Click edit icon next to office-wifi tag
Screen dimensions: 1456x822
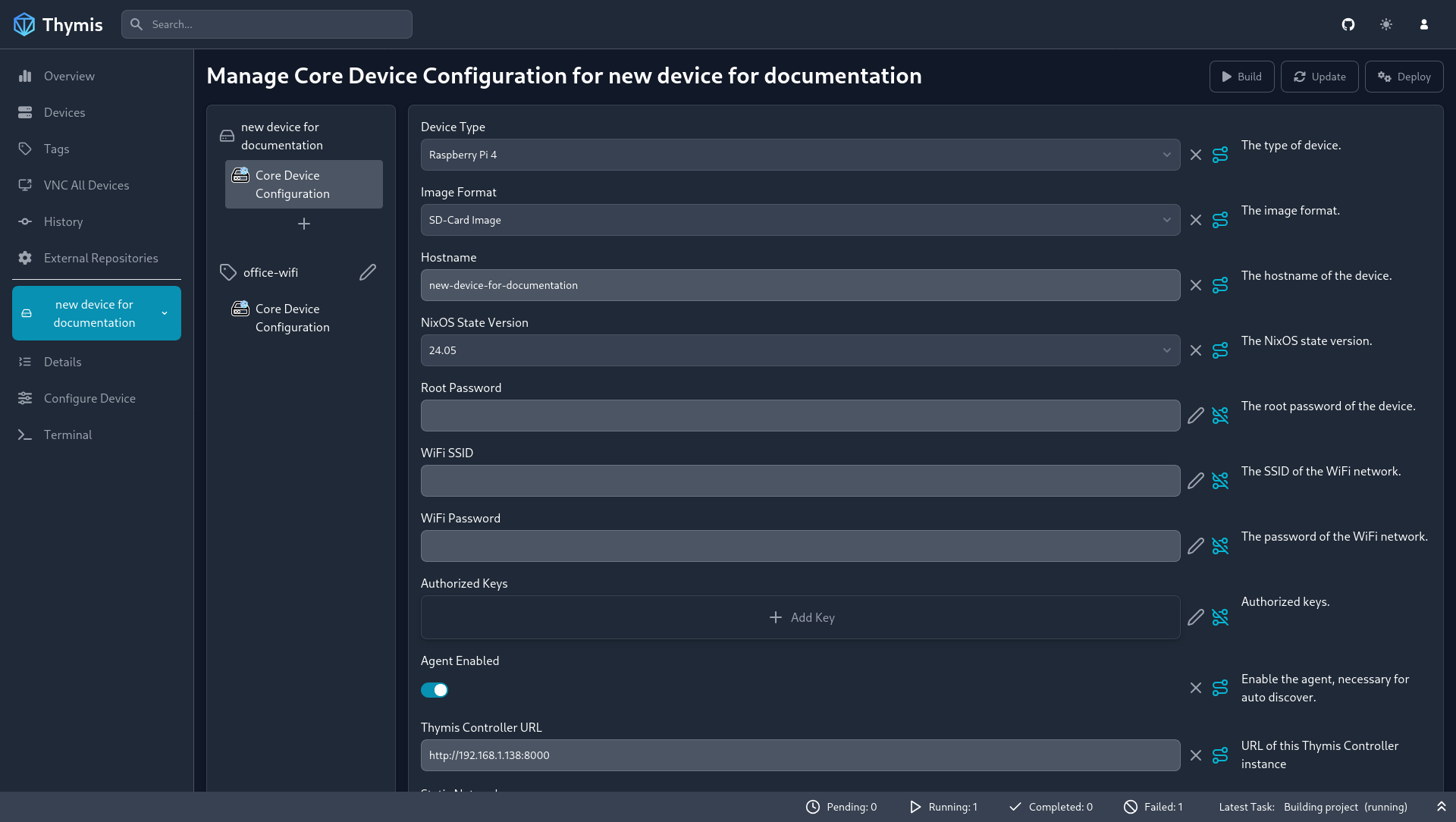coord(368,271)
